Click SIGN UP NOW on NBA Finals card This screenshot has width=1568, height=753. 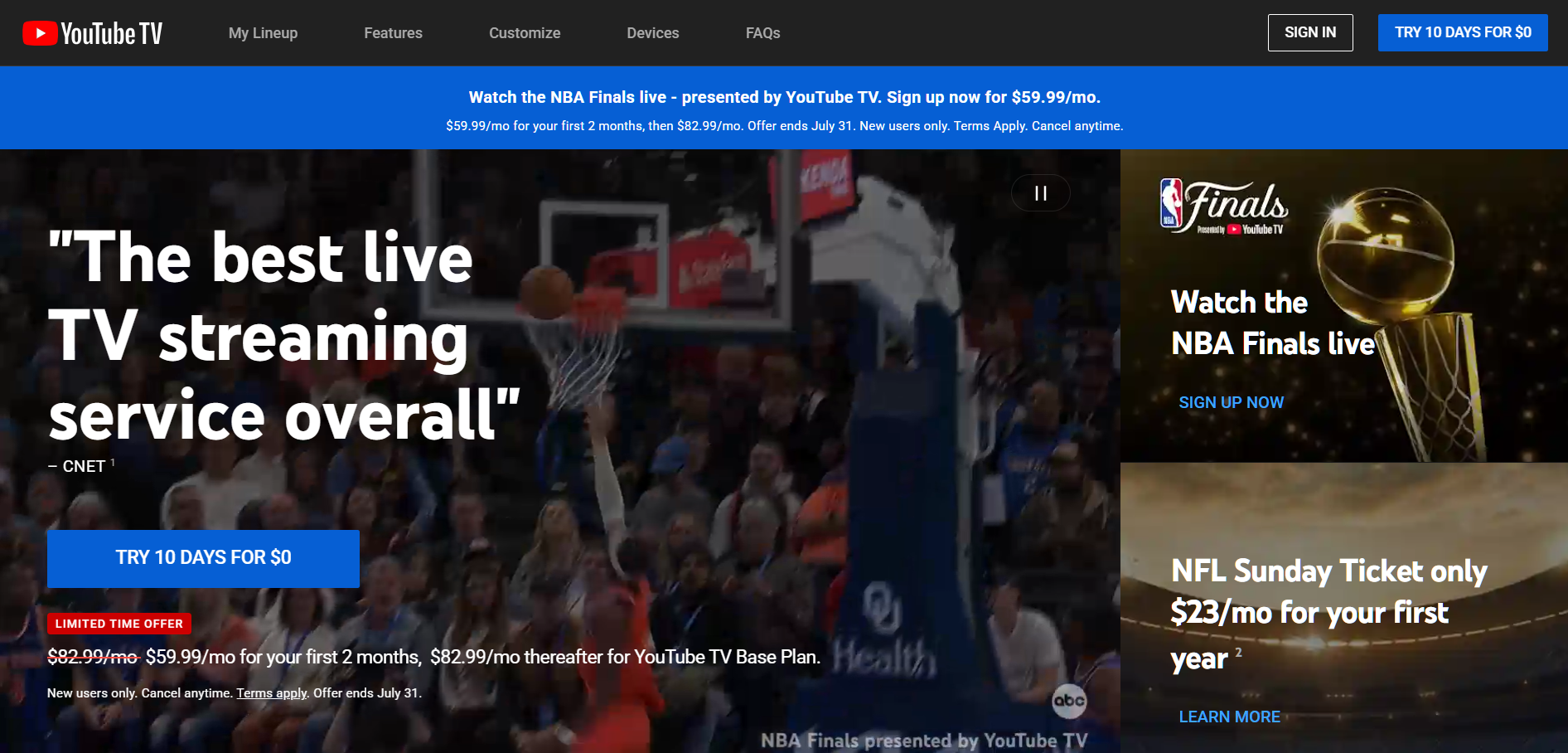[1231, 402]
